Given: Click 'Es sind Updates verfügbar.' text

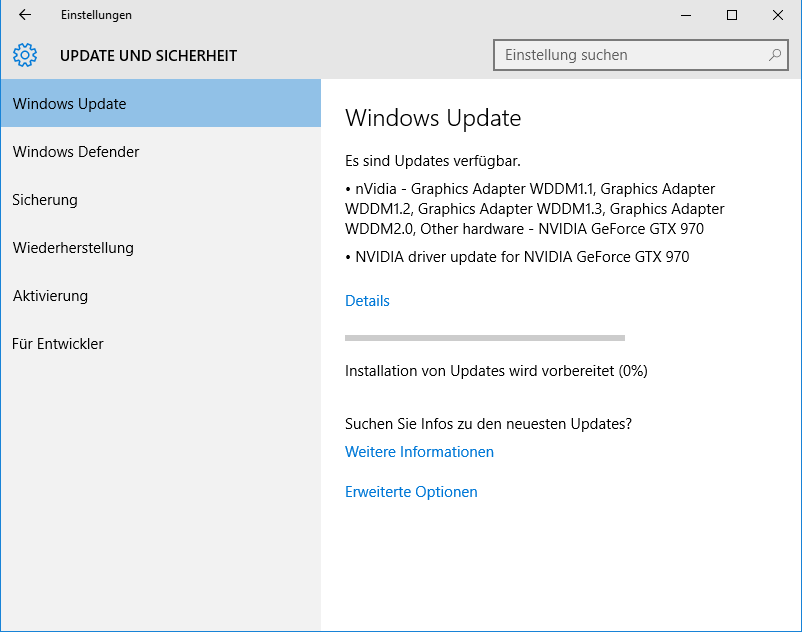Looking at the screenshot, I should tap(433, 161).
